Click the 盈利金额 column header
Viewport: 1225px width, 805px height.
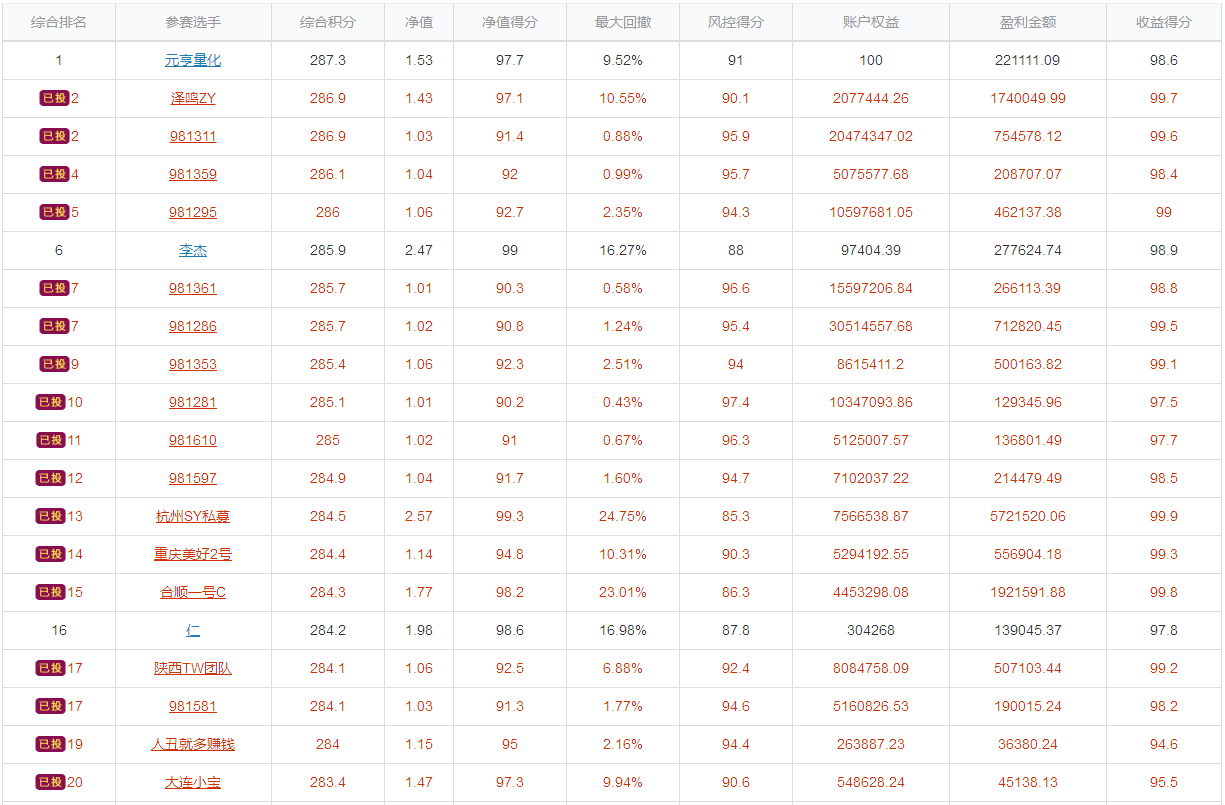[x=1028, y=22]
